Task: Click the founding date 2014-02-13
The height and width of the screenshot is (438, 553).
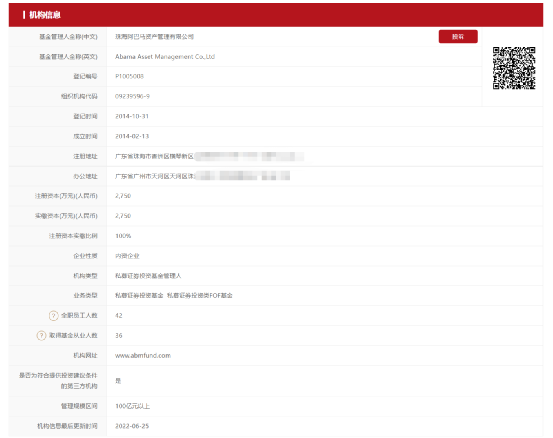Action: [x=132, y=136]
